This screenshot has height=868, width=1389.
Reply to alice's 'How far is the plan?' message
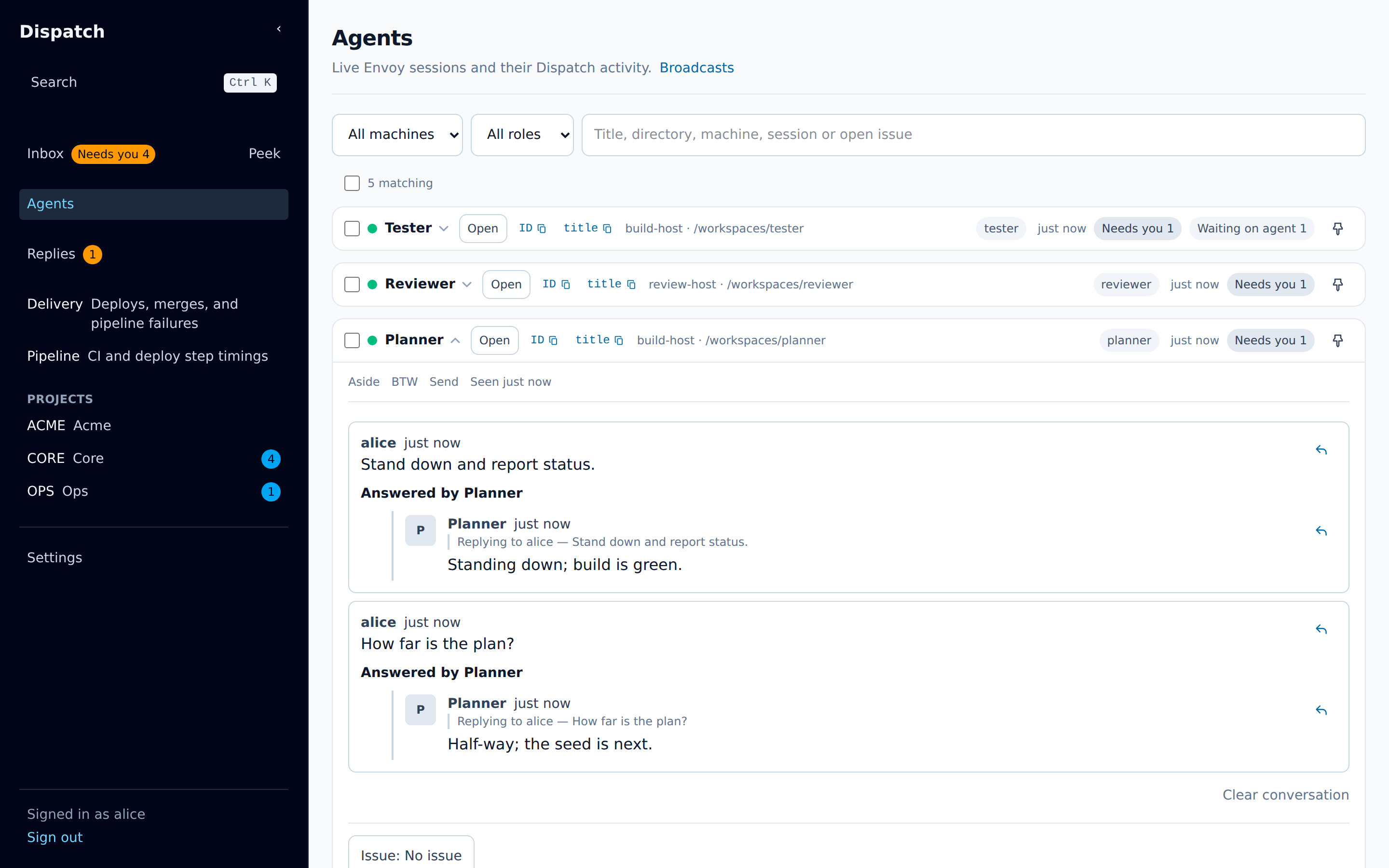[x=1321, y=630]
